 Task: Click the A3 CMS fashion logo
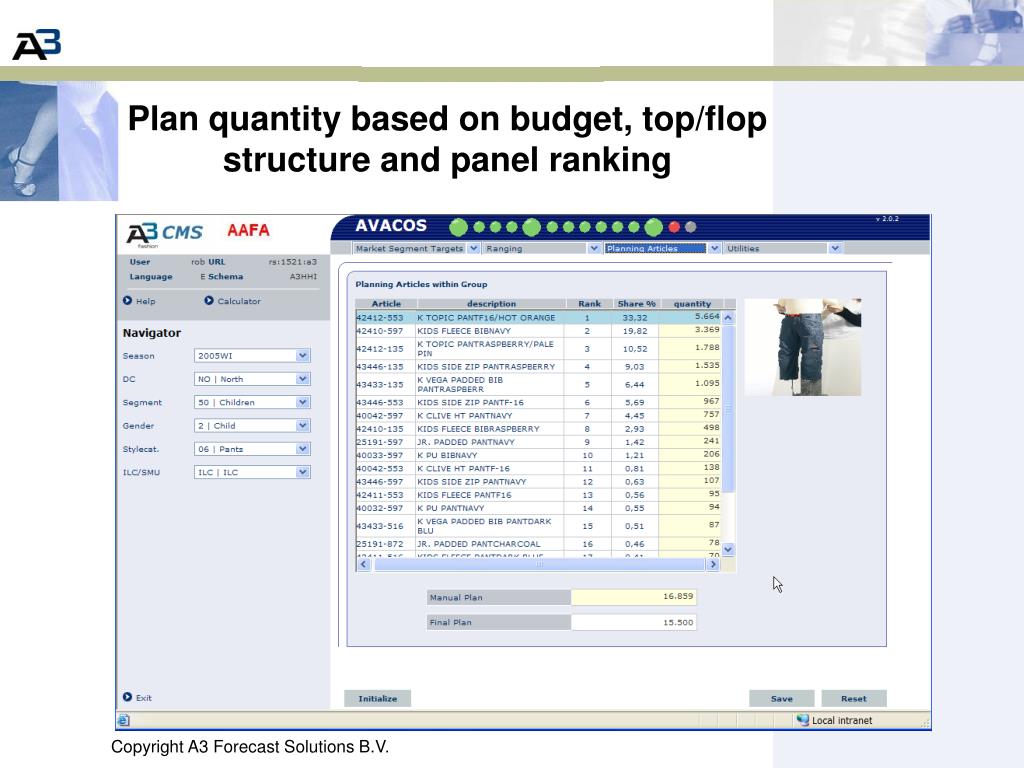click(x=164, y=234)
